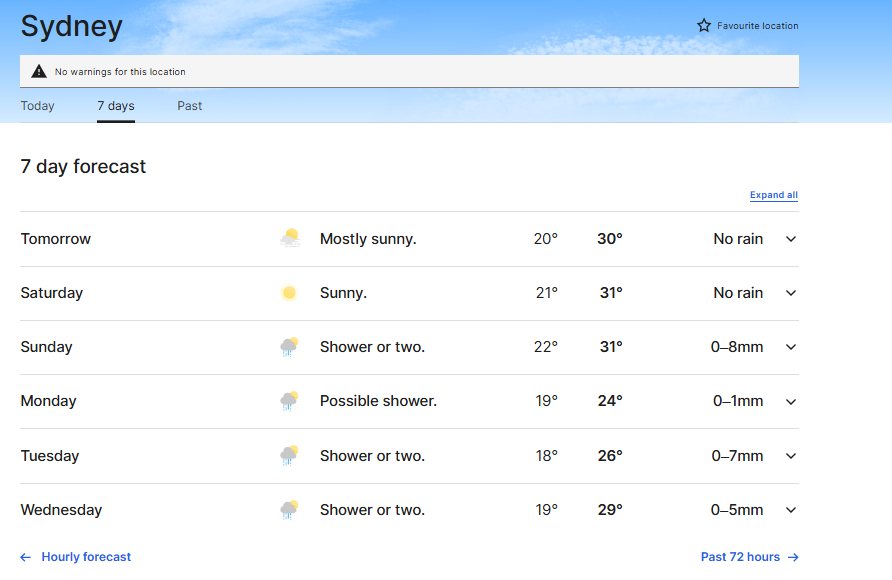
Task: Click Tomorrow's mostly sunny weather icon
Action: pos(289,239)
